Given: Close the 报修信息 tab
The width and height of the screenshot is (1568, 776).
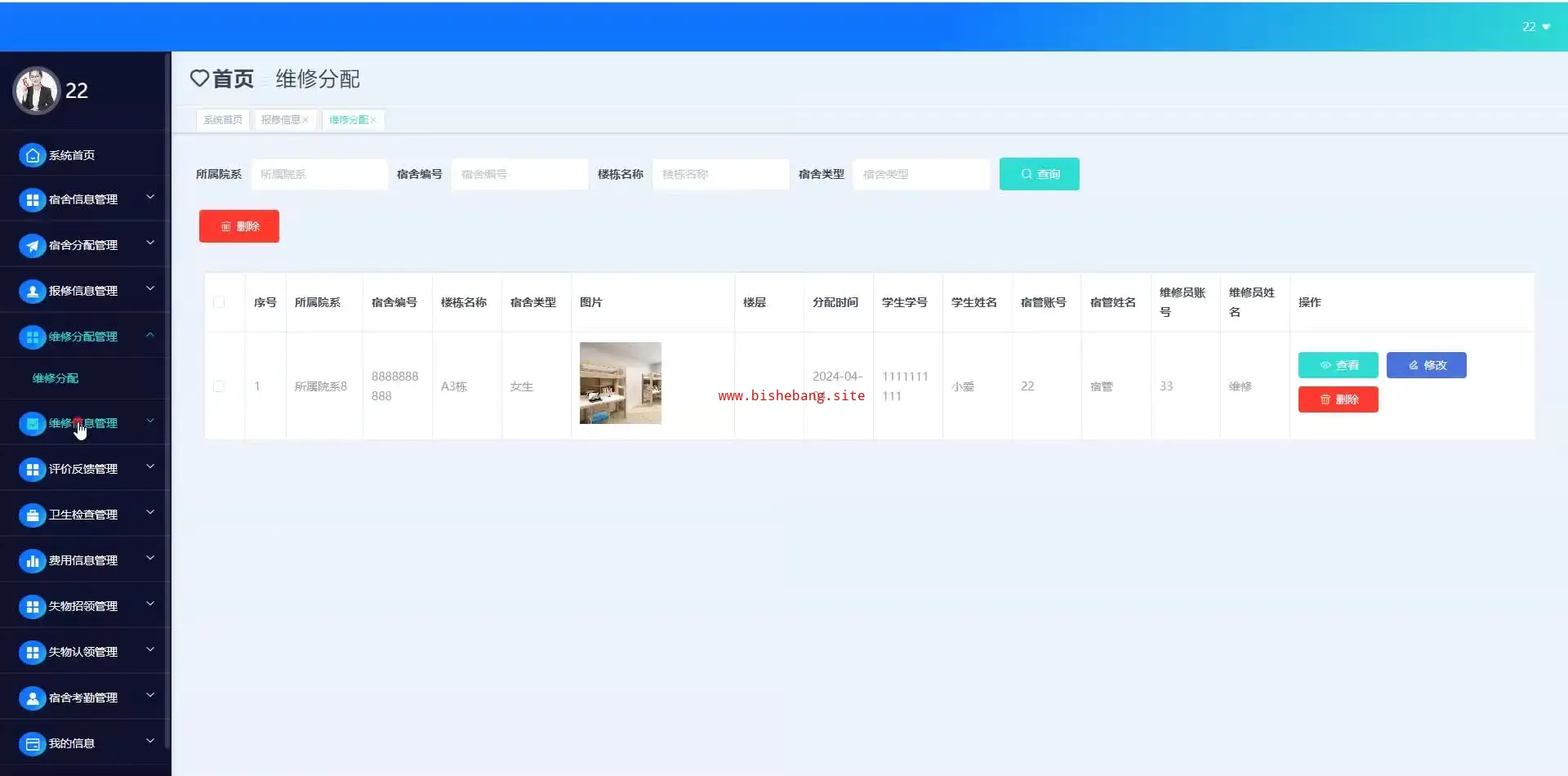Looking at the screenshot, I should [x=306, y=120].
